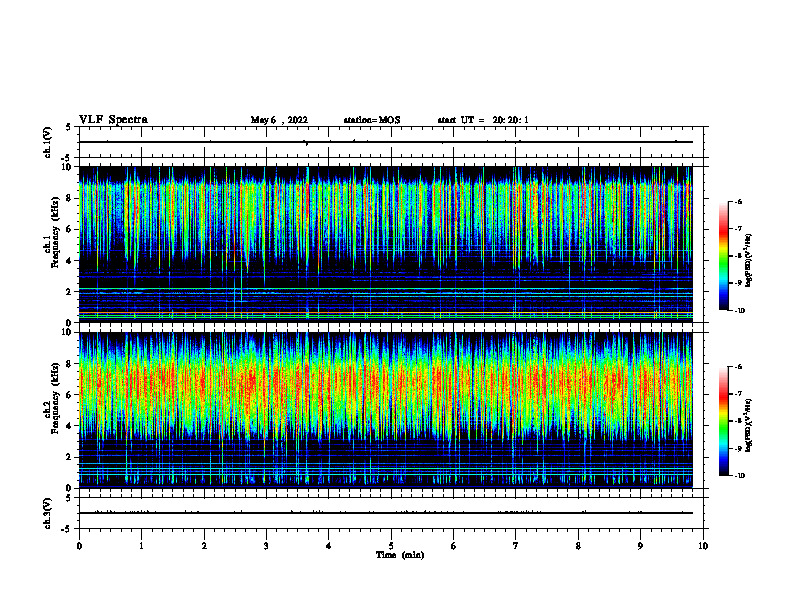Click the "station=MOS" header label
792x612 pixels.
[x=372, y=120]
